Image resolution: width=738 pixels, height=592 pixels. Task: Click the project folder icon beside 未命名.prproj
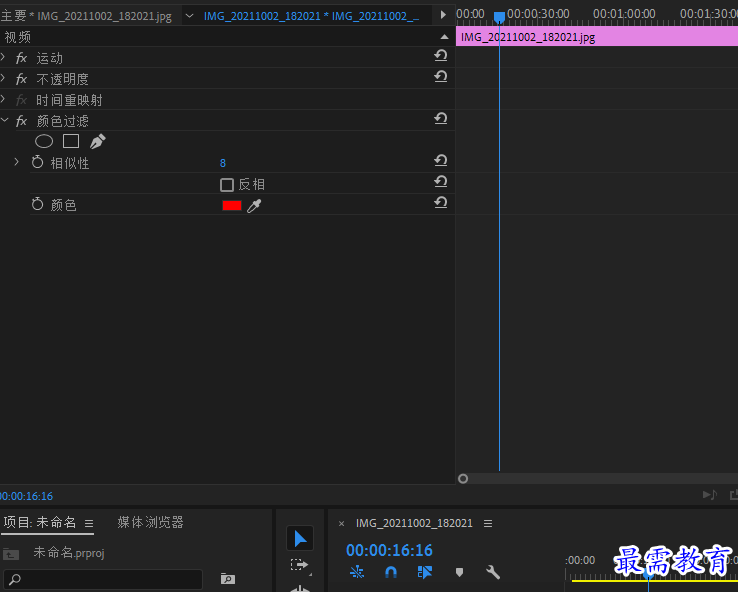click(x=11, y=554)
